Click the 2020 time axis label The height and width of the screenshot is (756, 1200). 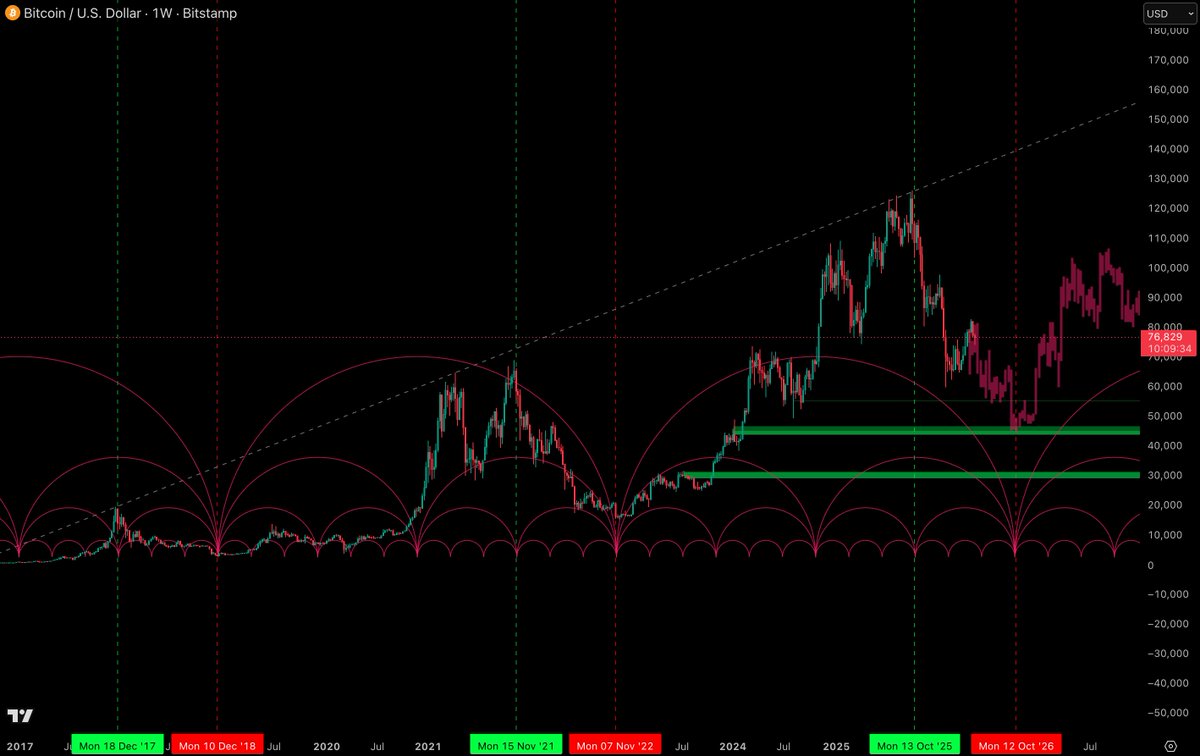tap(327, 746)
